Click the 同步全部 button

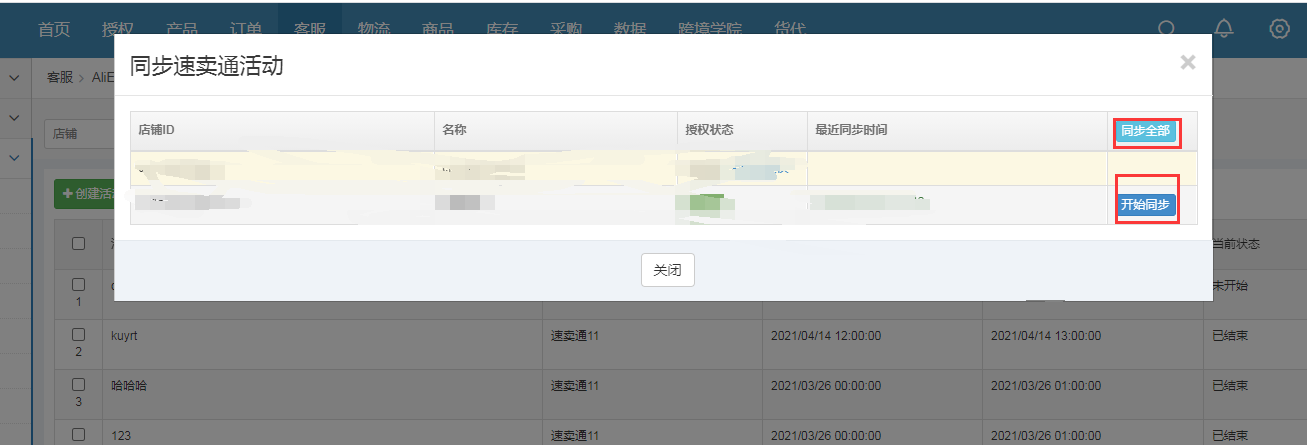point(1146,131)
